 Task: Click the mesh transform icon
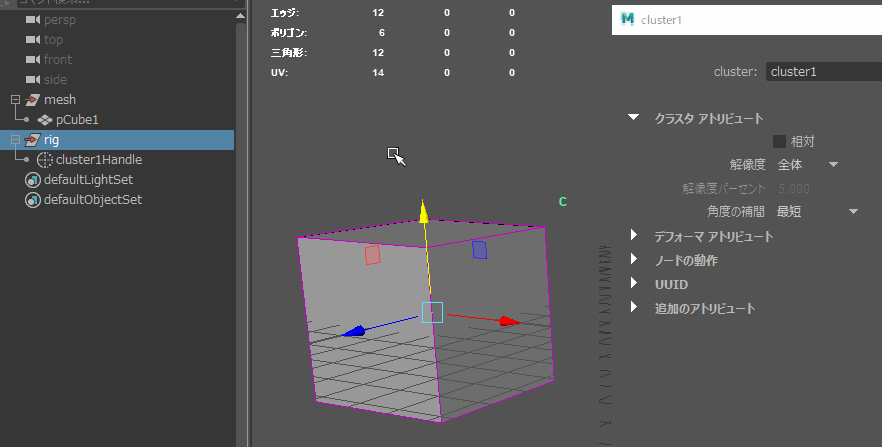click(x=33, y=100)
